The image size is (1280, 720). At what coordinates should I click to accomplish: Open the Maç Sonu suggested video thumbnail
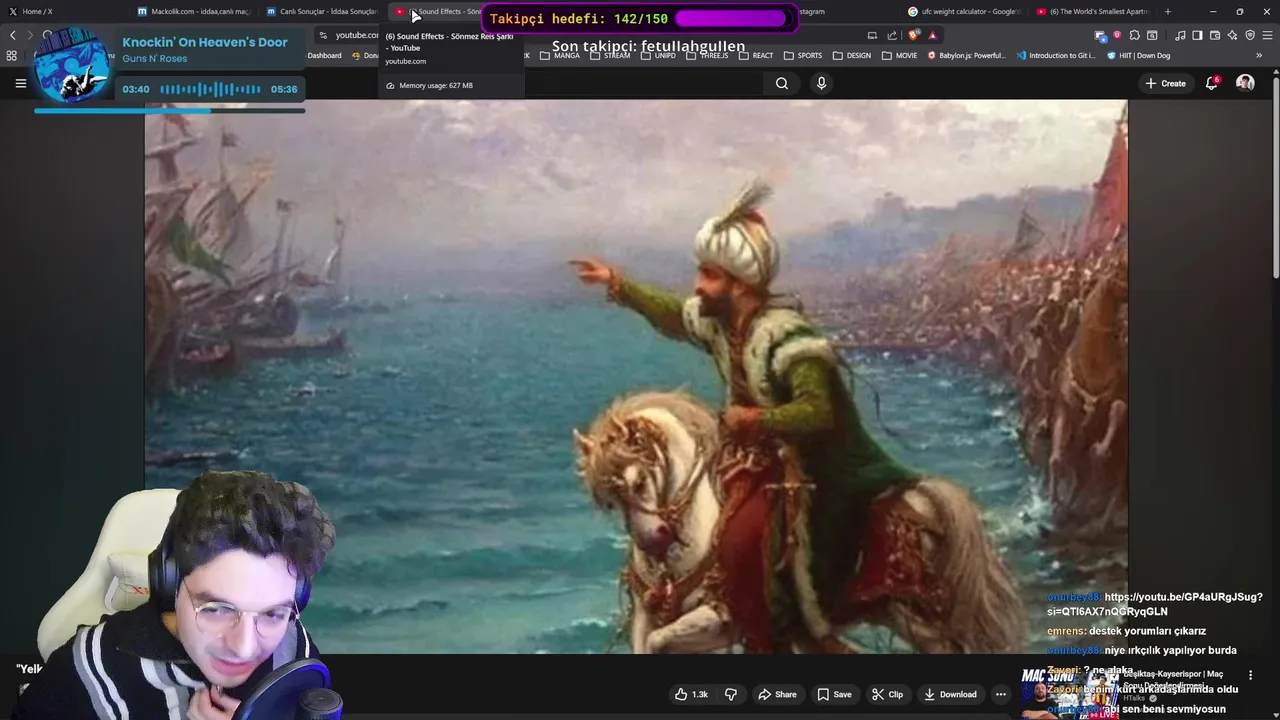1069,692
